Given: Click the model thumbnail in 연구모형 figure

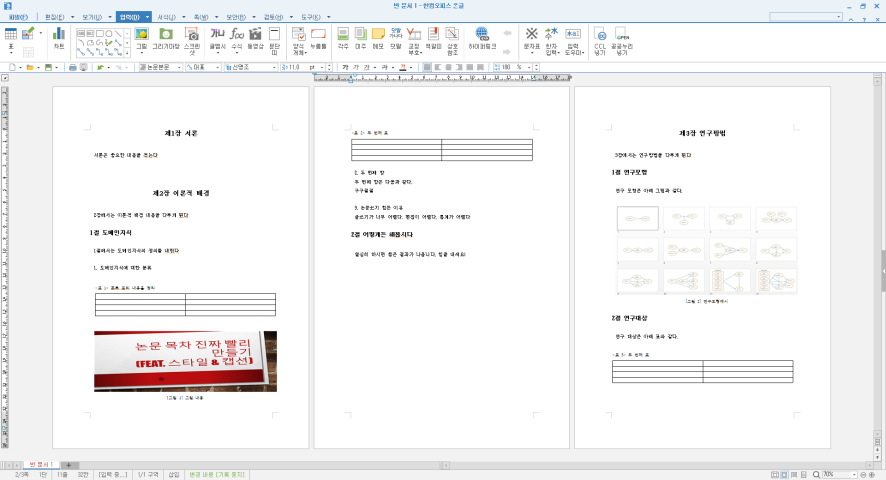Looking at the screenshot, I should pos(637,218).
